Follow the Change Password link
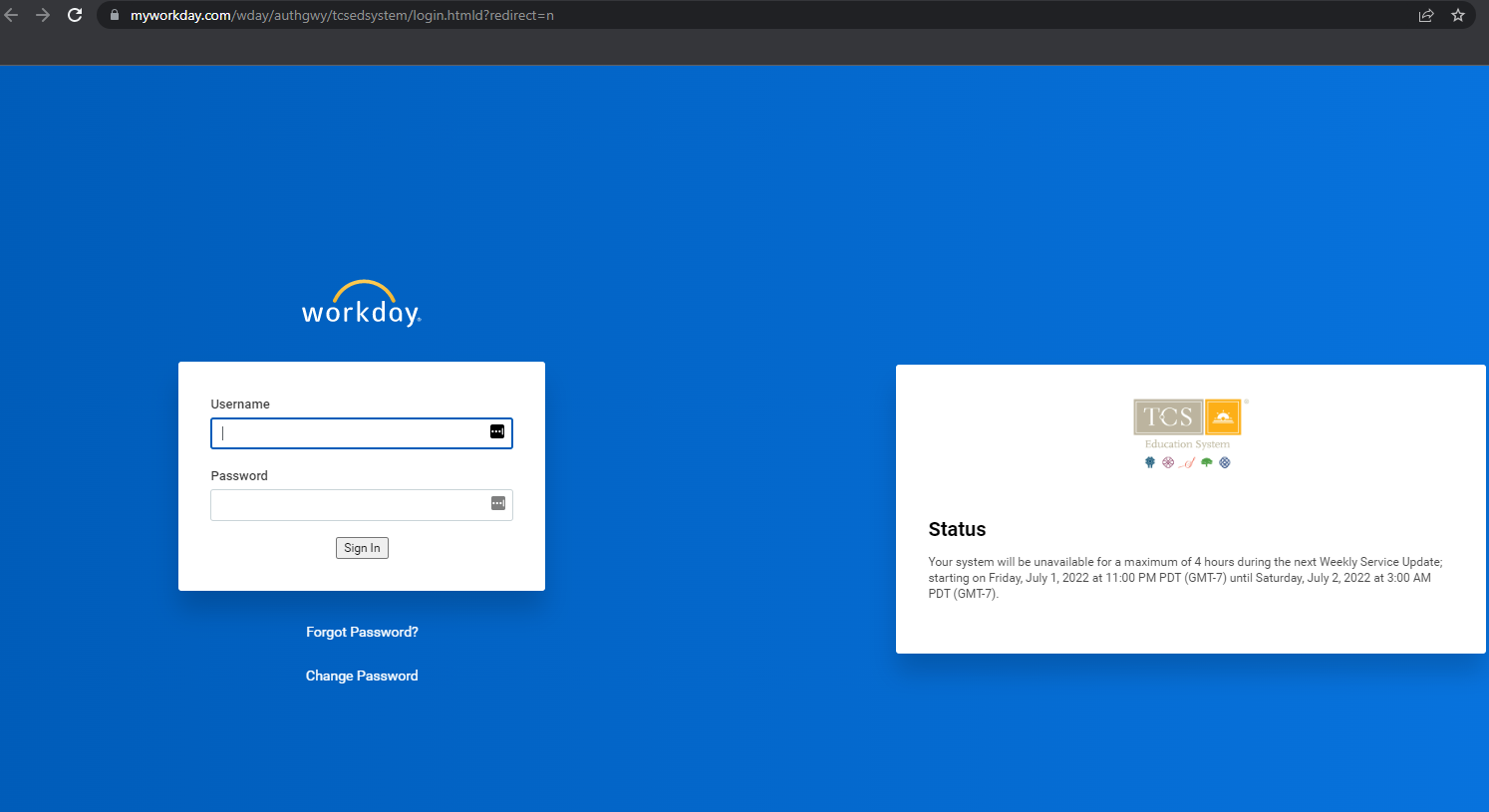This screenshot has height=812, width=1489. [362, 676]
